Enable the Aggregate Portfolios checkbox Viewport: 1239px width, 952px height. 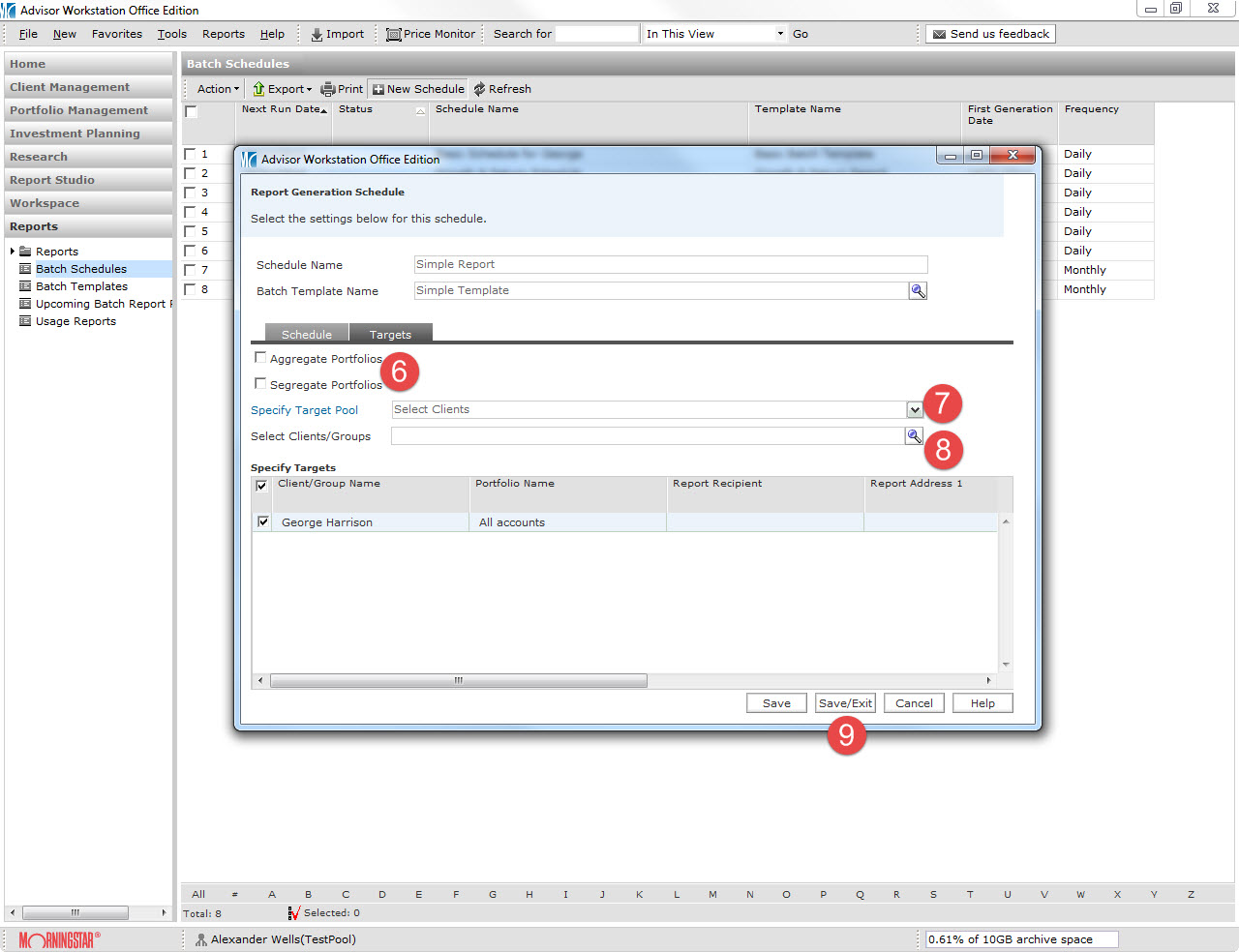tap(260, 358)
